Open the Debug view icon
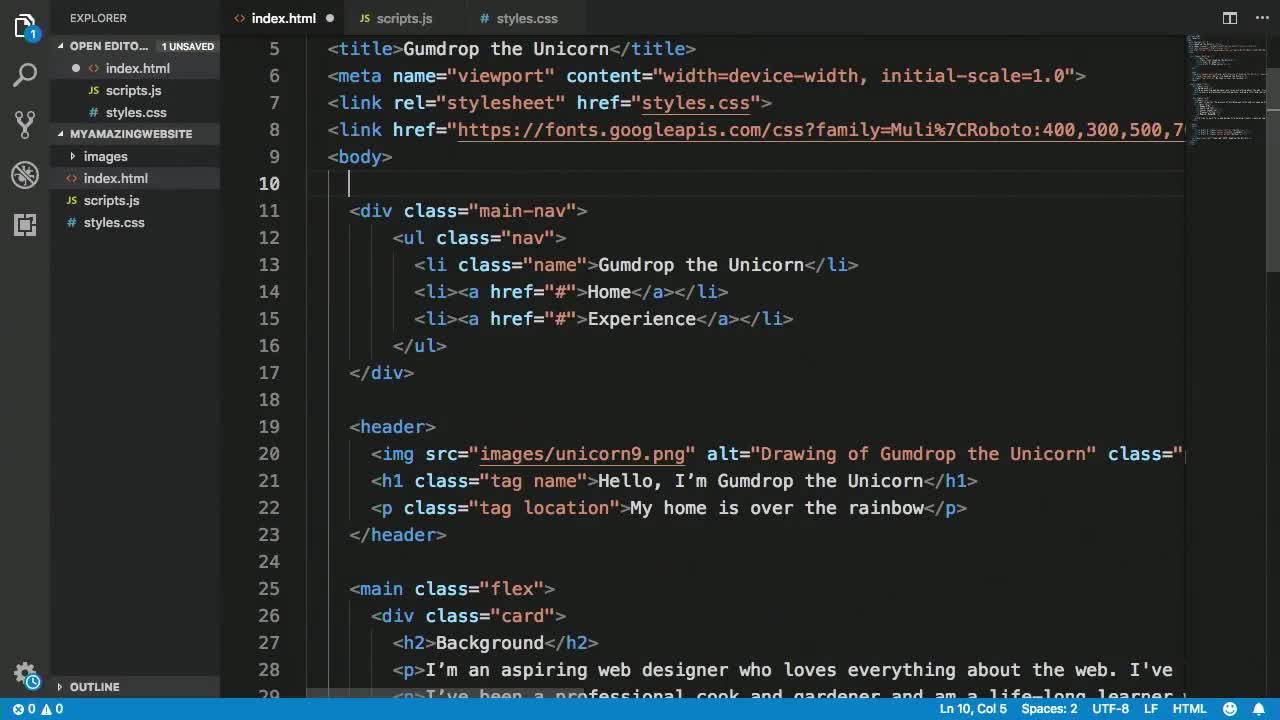1280x720 pixels. point(25,175)
